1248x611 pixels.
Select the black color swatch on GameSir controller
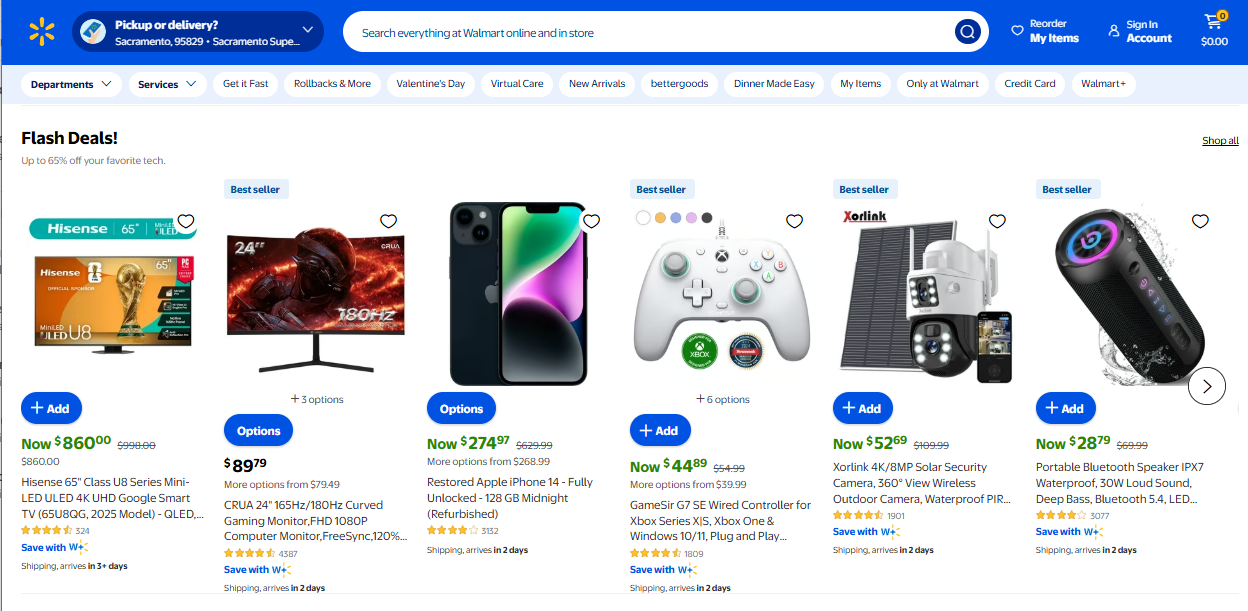(x=705, y=217)
